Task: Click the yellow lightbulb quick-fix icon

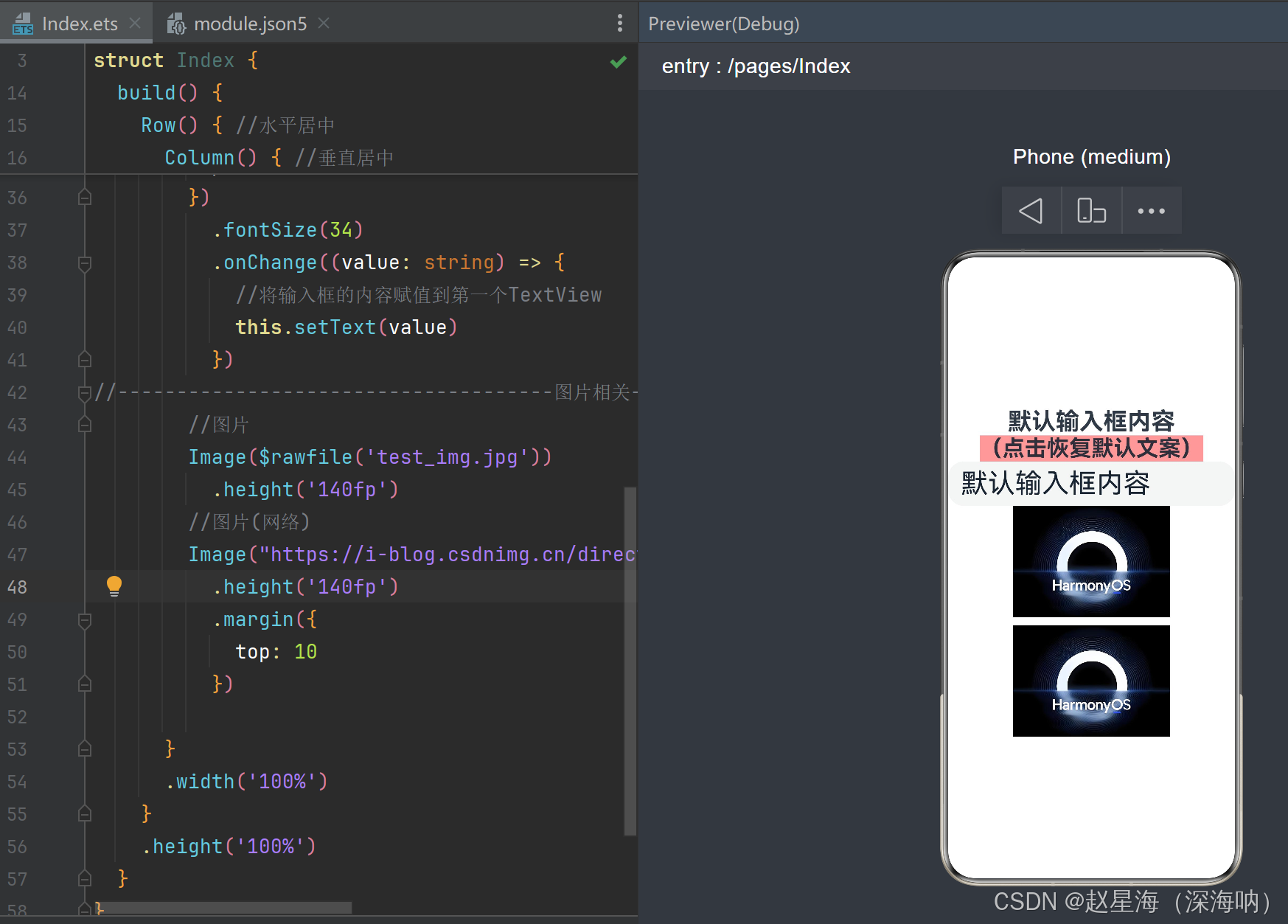Action: click(114, 586)
